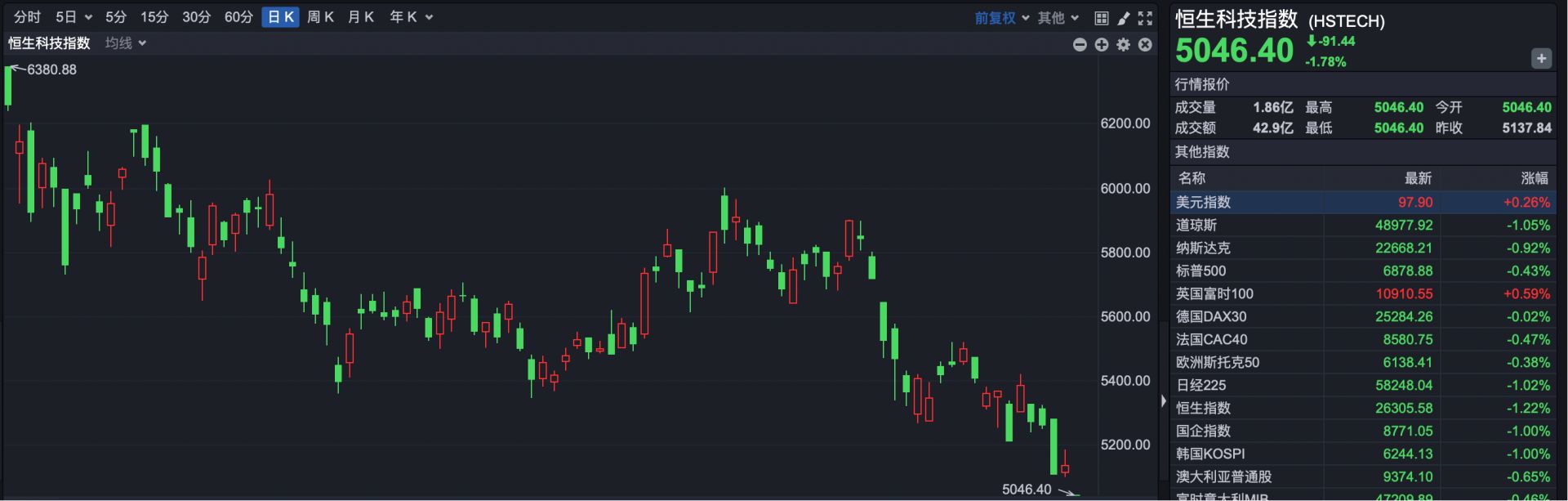Enter fullscreen chart mode
Image resolution: width=1568 pixels, height=501 pixels.
coord(1146,18)
